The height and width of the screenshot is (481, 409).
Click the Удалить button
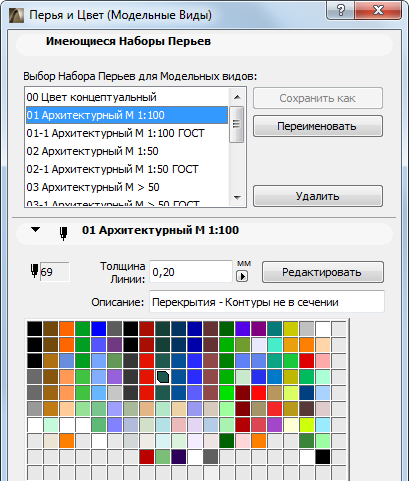[318, 196]
